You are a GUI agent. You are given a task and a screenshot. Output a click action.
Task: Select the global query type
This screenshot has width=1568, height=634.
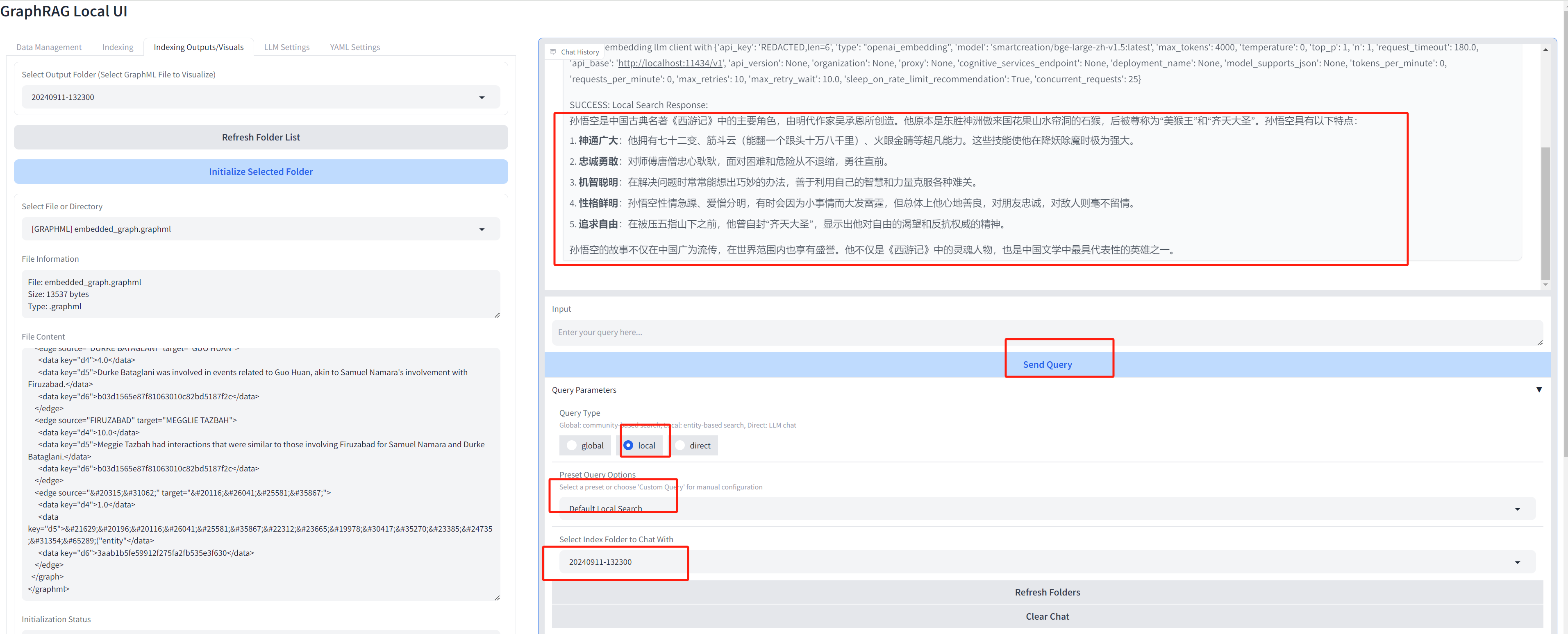pos(572,445)
